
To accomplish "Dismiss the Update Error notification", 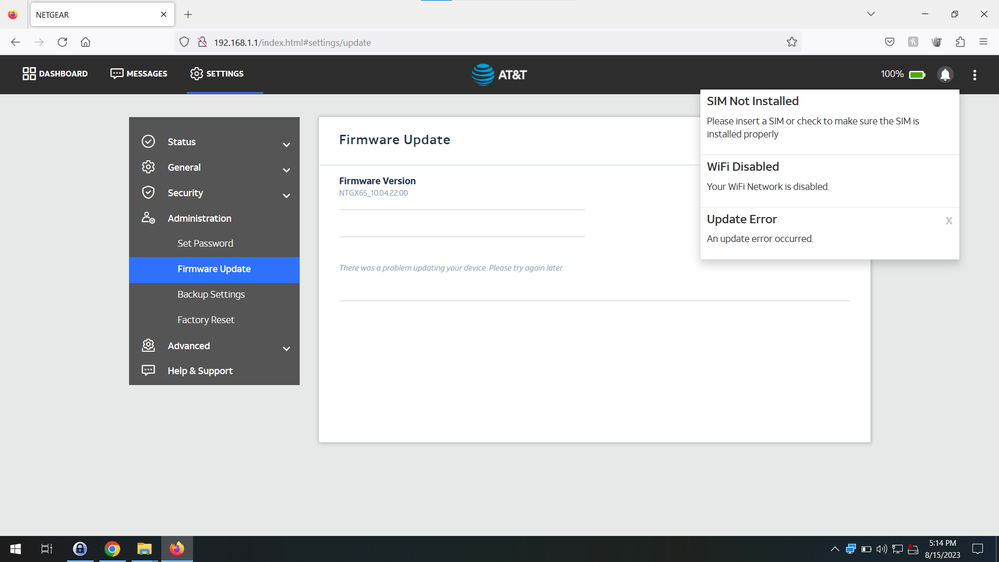I will [949, 220].
